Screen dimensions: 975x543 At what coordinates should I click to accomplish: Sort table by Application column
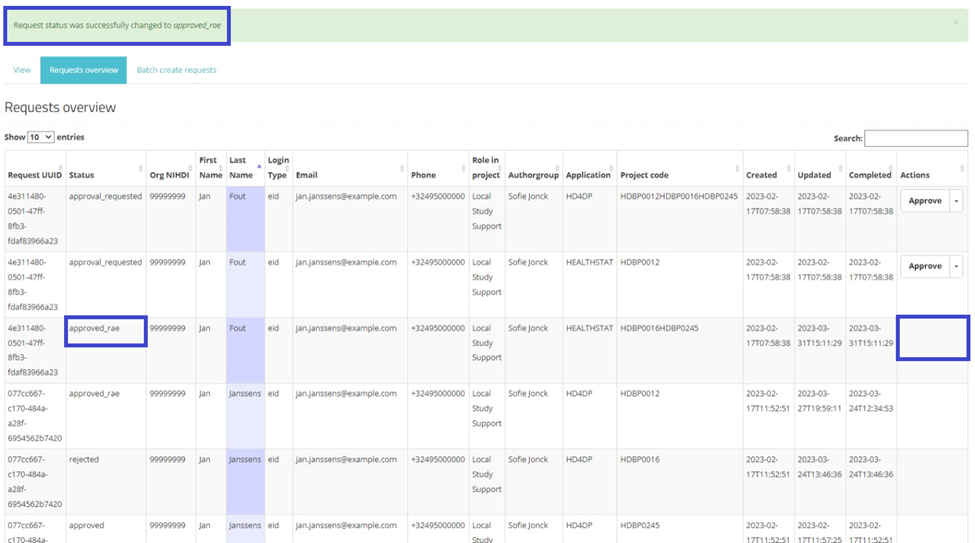click(588, 174)
